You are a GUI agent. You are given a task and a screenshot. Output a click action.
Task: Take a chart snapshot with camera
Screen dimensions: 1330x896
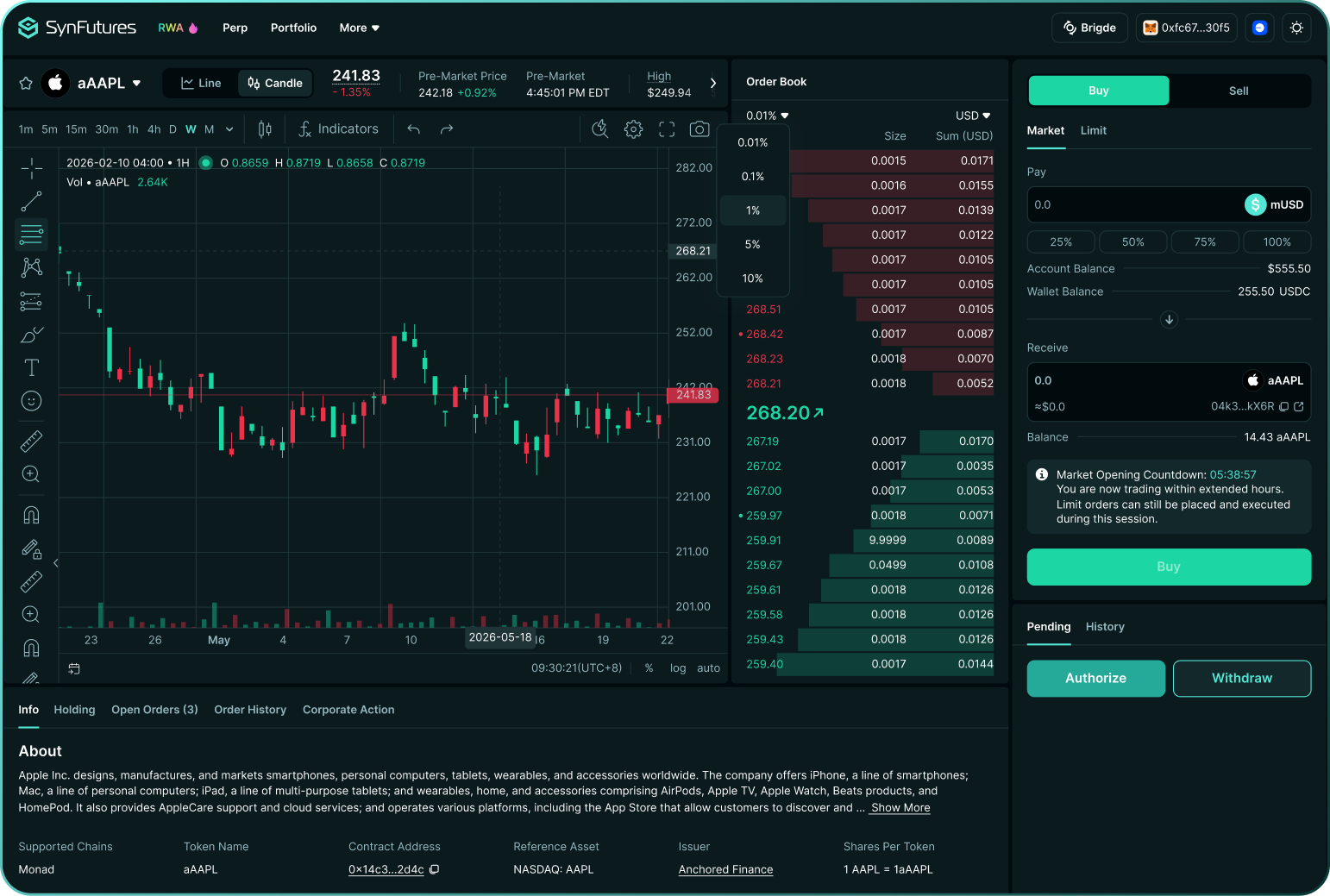[700, 129]
